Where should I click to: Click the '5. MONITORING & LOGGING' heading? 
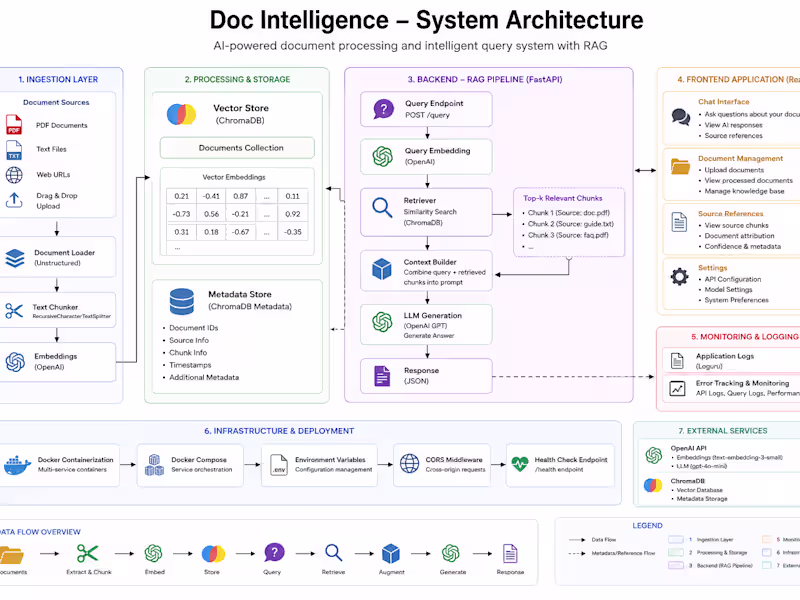pos(745,337)
